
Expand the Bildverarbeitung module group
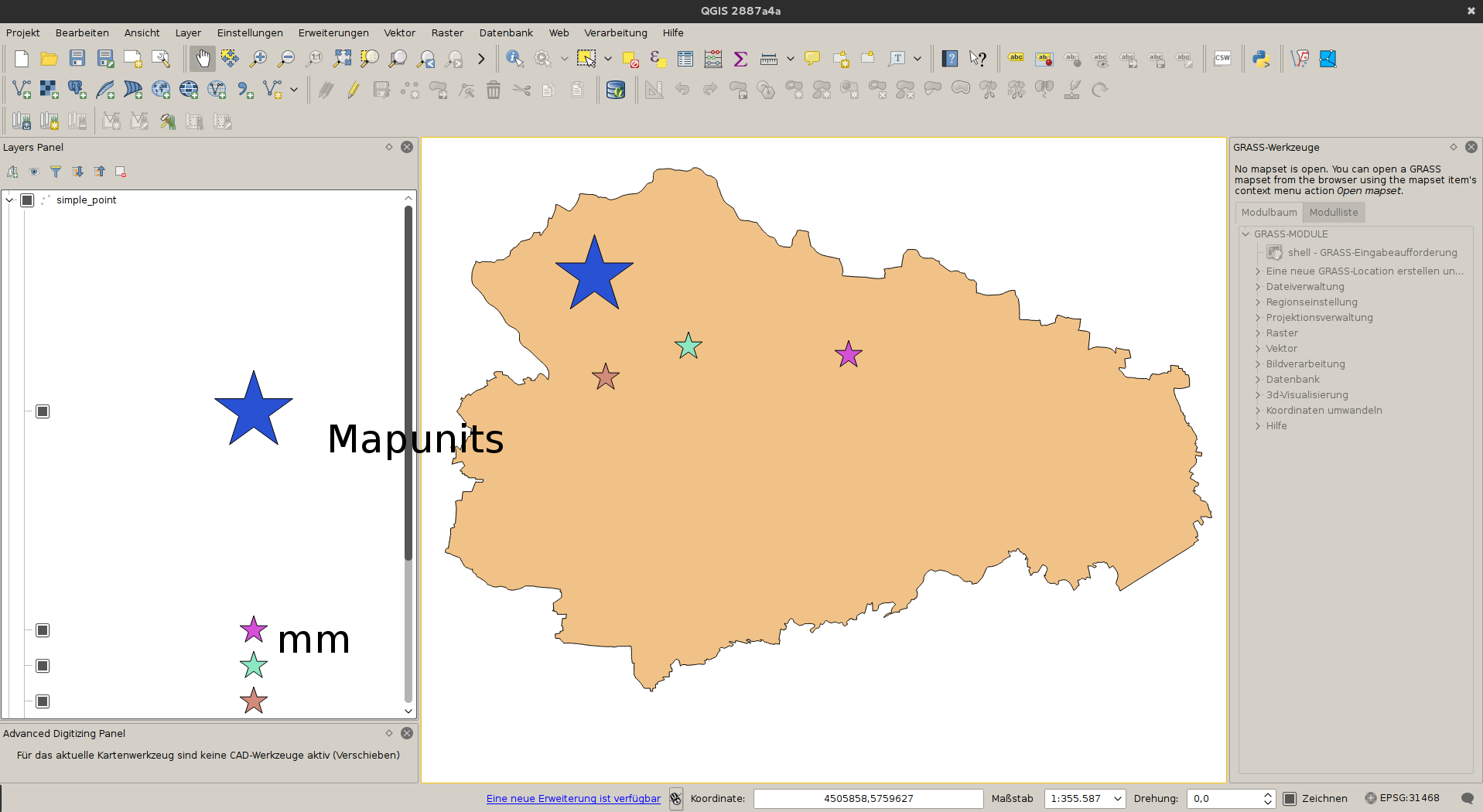[x=1258, y=364]
